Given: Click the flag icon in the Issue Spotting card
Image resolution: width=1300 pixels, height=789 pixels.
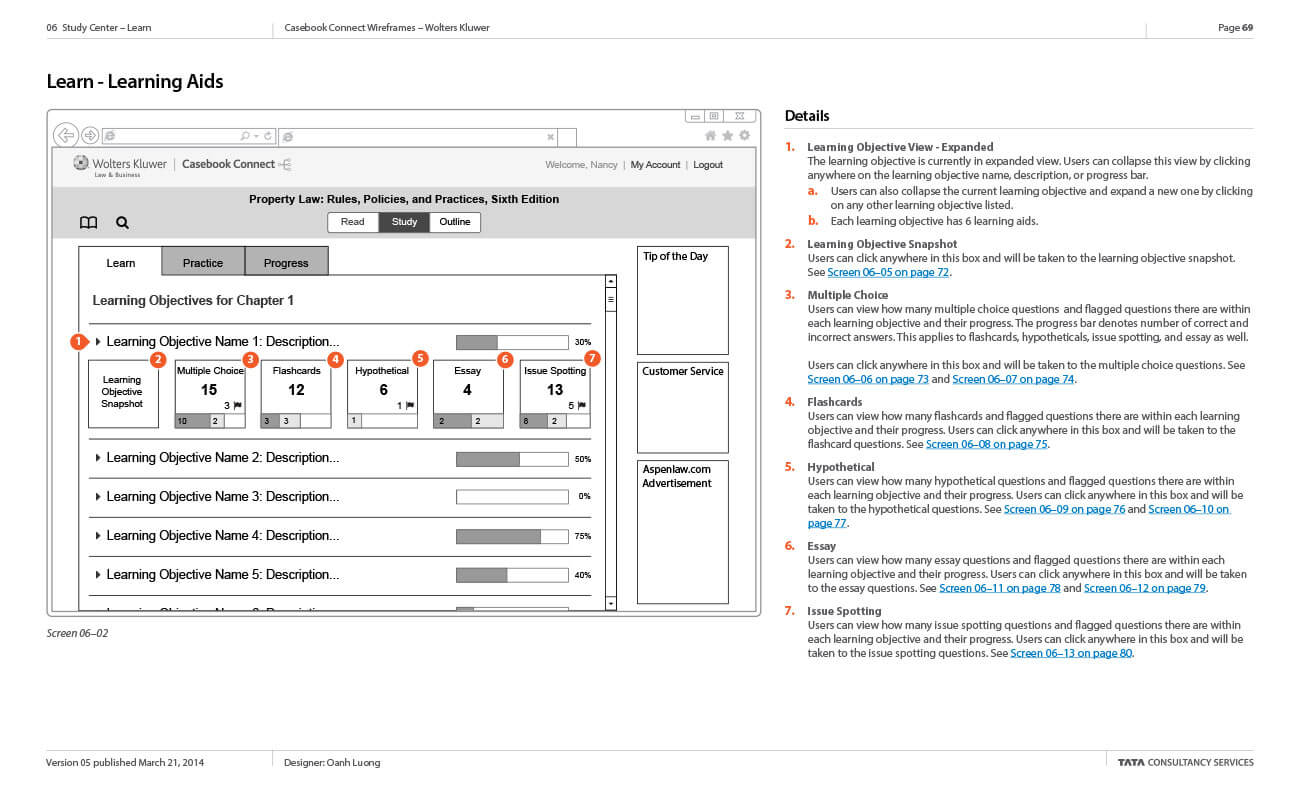Looking at the screenshot, I should click(x=582, y=406).
